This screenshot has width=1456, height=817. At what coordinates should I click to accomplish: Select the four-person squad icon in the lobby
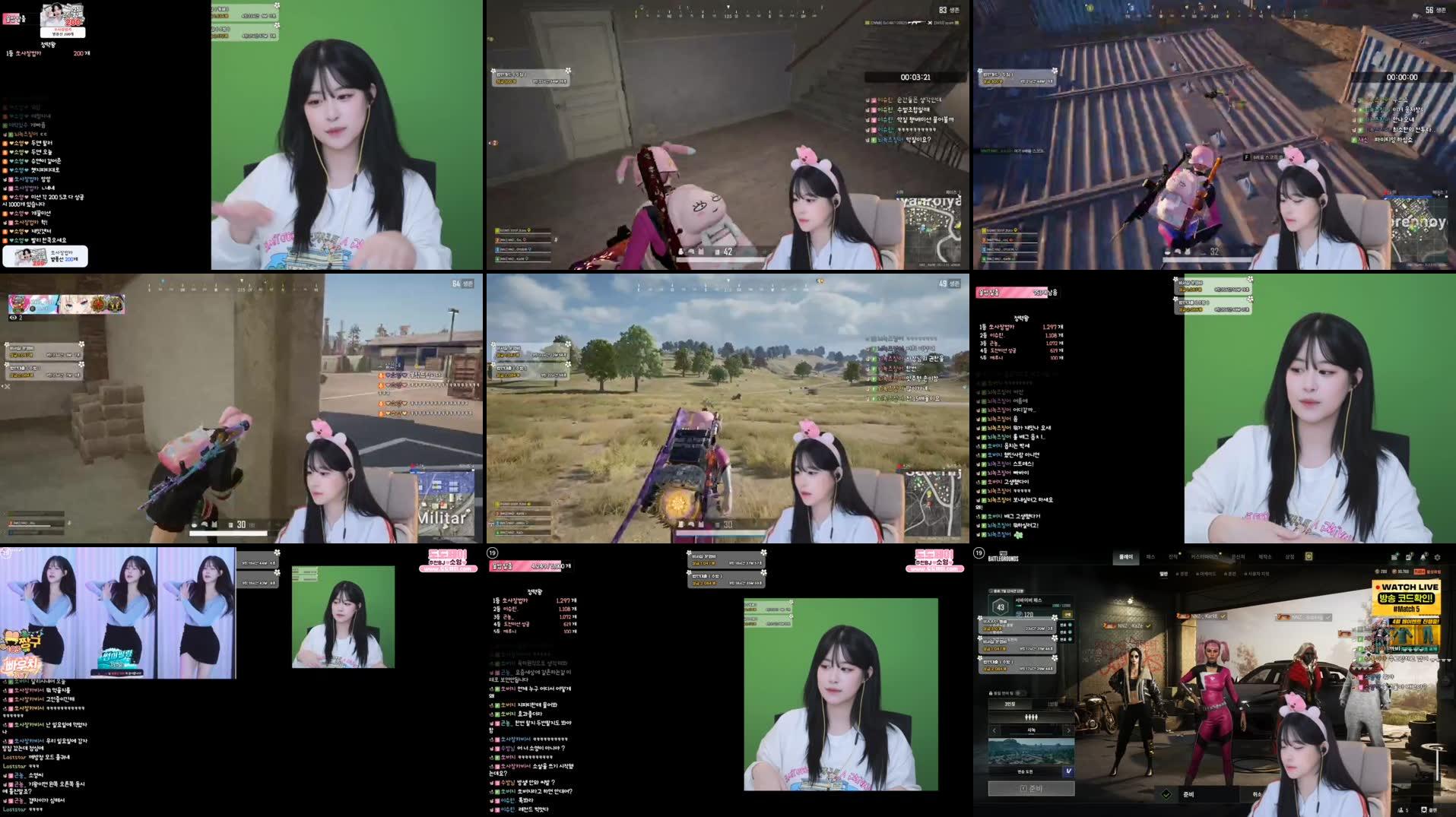[1031, 717]
